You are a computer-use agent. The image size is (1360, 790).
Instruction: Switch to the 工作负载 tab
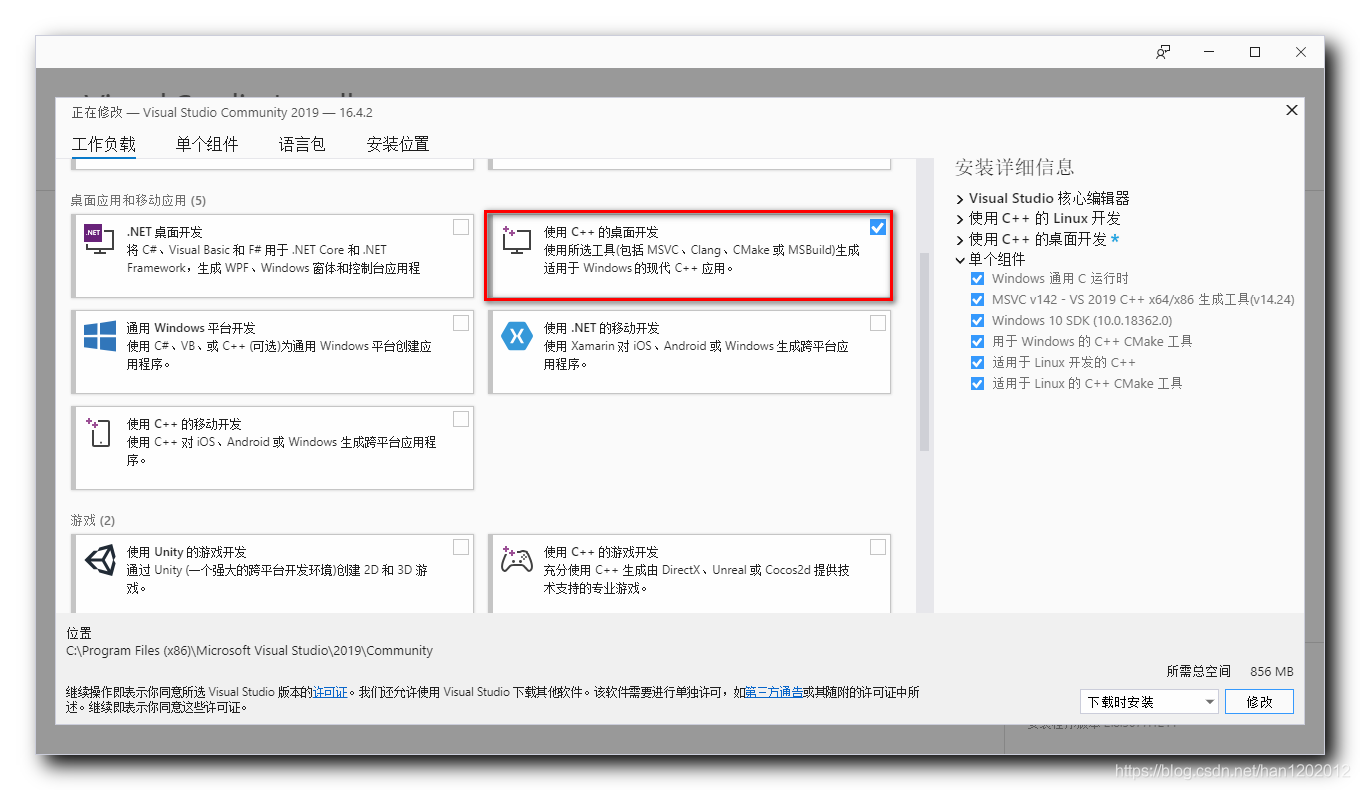(104, 144)
